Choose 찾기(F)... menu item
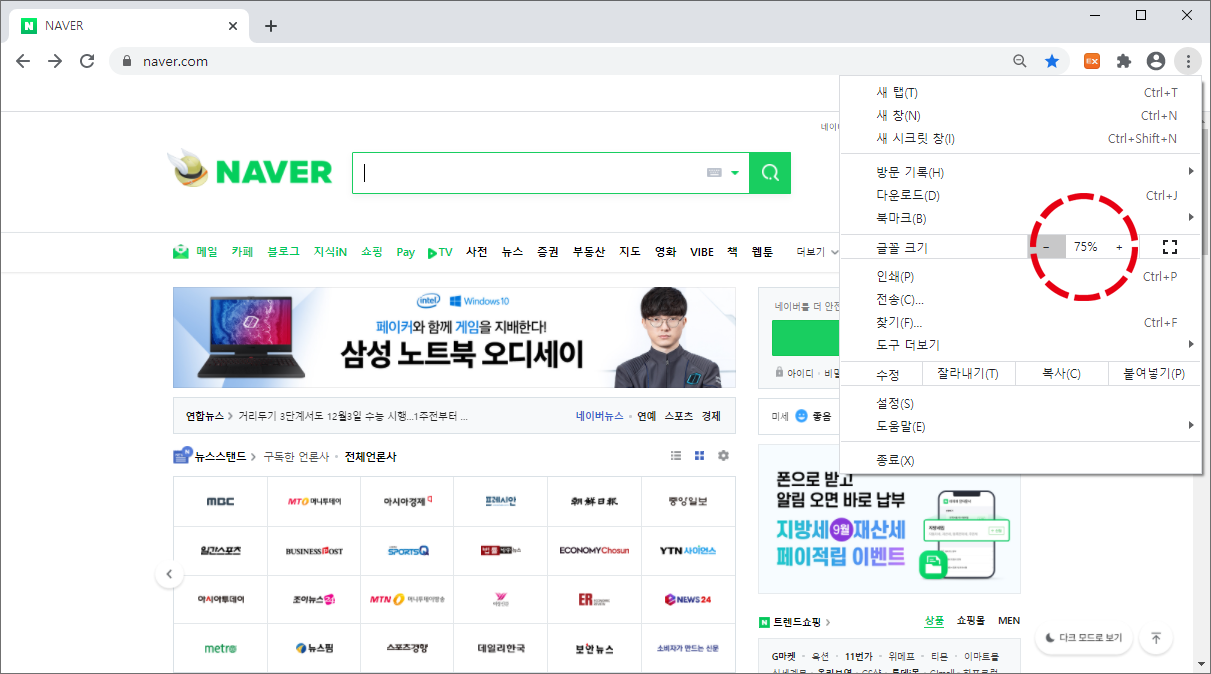The height and width of the screenshot is (674, 1211). pyautogui.click(x=1020, y=322)
